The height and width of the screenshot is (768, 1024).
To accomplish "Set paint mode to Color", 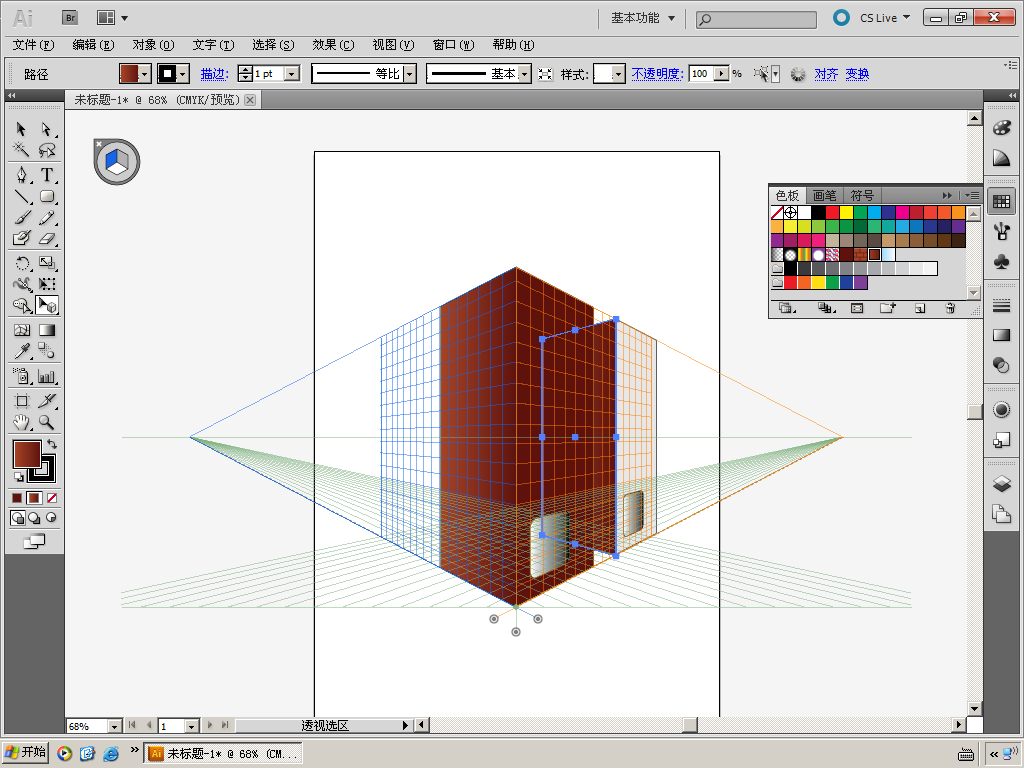I will click(x=17, y=498).
